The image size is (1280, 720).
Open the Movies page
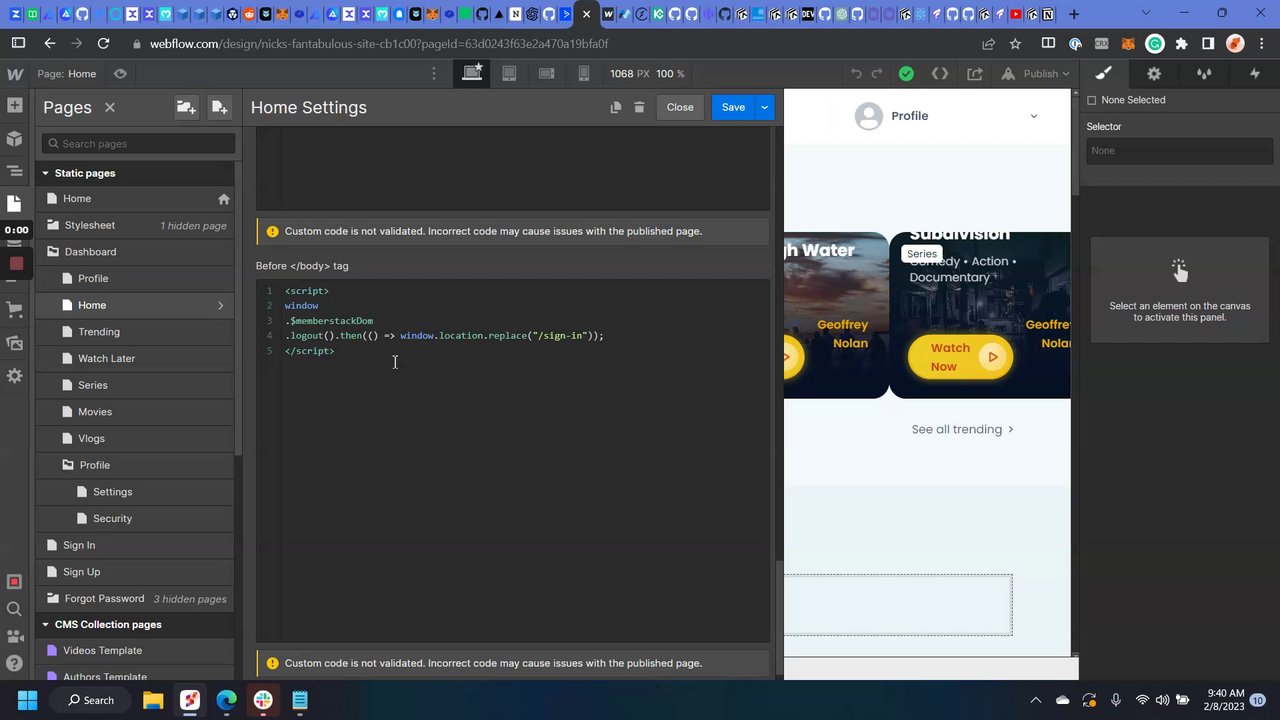[136, 412]
